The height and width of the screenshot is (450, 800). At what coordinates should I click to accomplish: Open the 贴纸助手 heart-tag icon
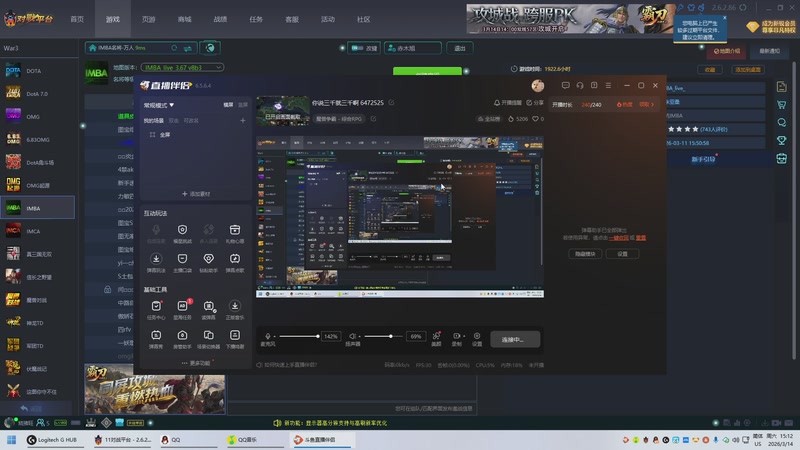tap(209, 259)
